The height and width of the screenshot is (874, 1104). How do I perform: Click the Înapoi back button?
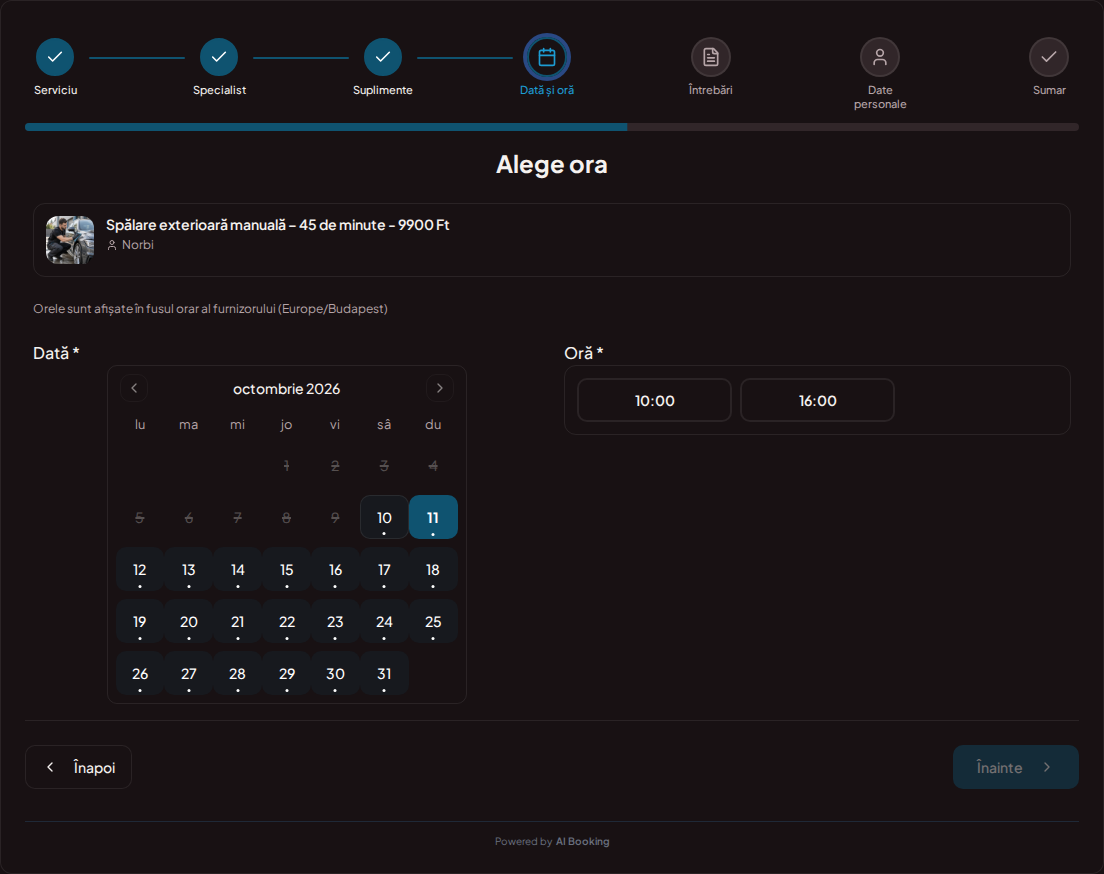coord(78,767)
